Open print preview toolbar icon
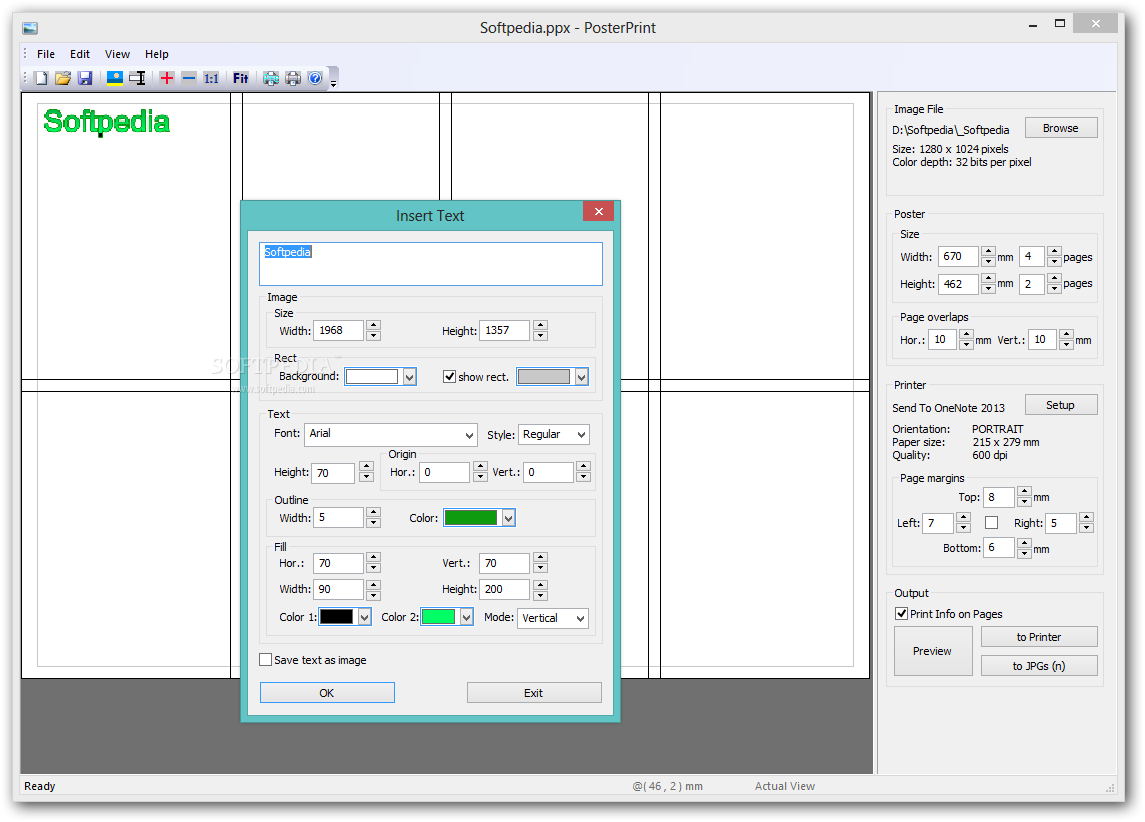The width and height of the screenshot is (1145, 822). click(x=271, y=78)
